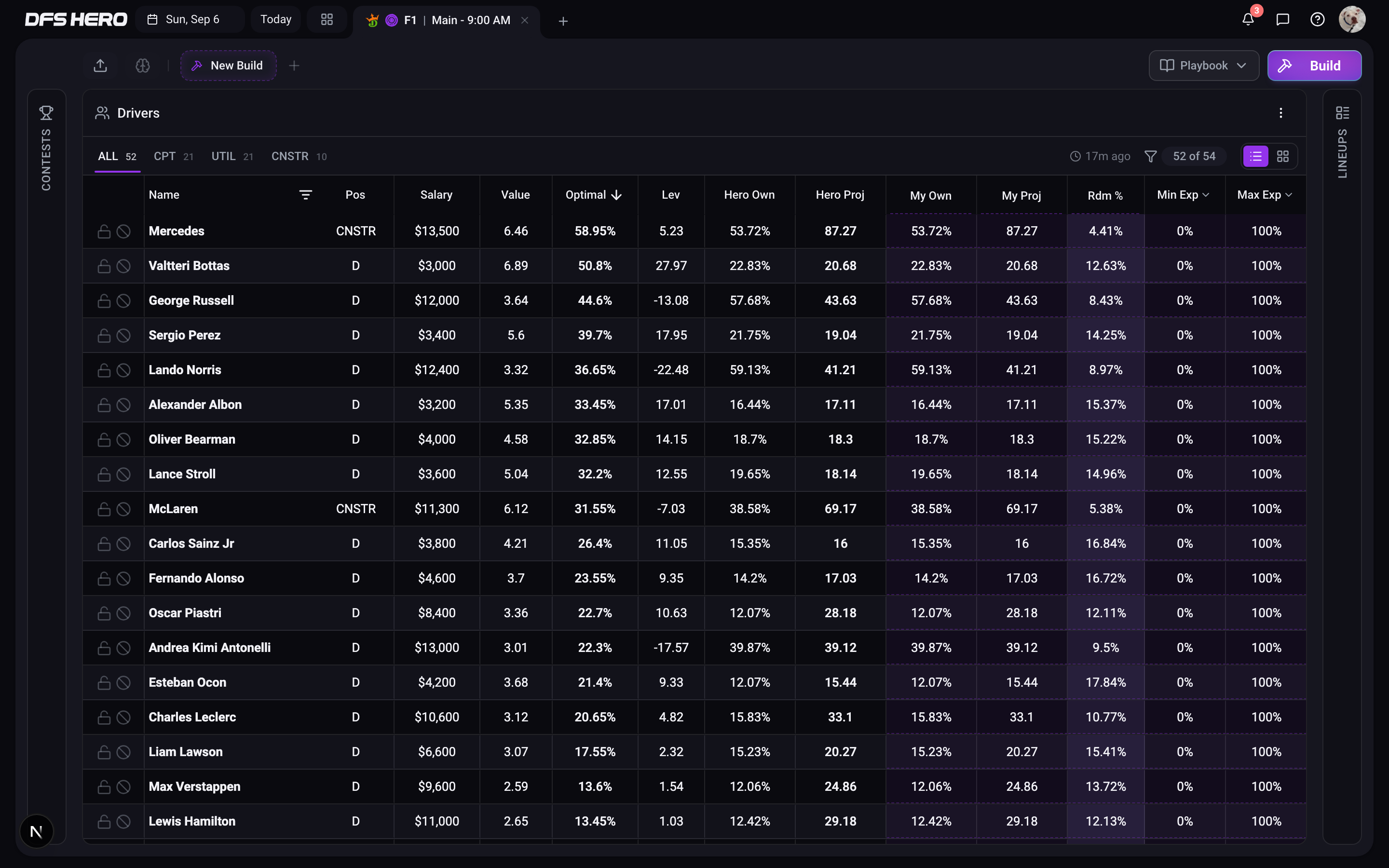Open the slate grid icon beside Today
This screenshot has width=1389, height=868.
click(x=327, y=19)
